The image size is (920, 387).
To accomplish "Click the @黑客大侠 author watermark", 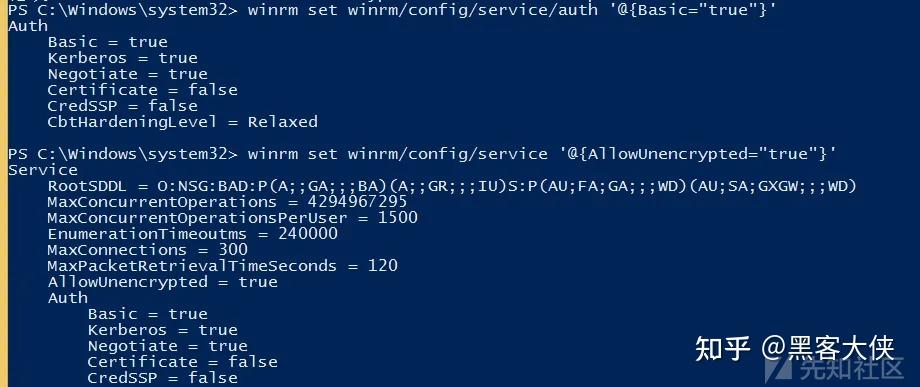I will [x=827, y=349].
